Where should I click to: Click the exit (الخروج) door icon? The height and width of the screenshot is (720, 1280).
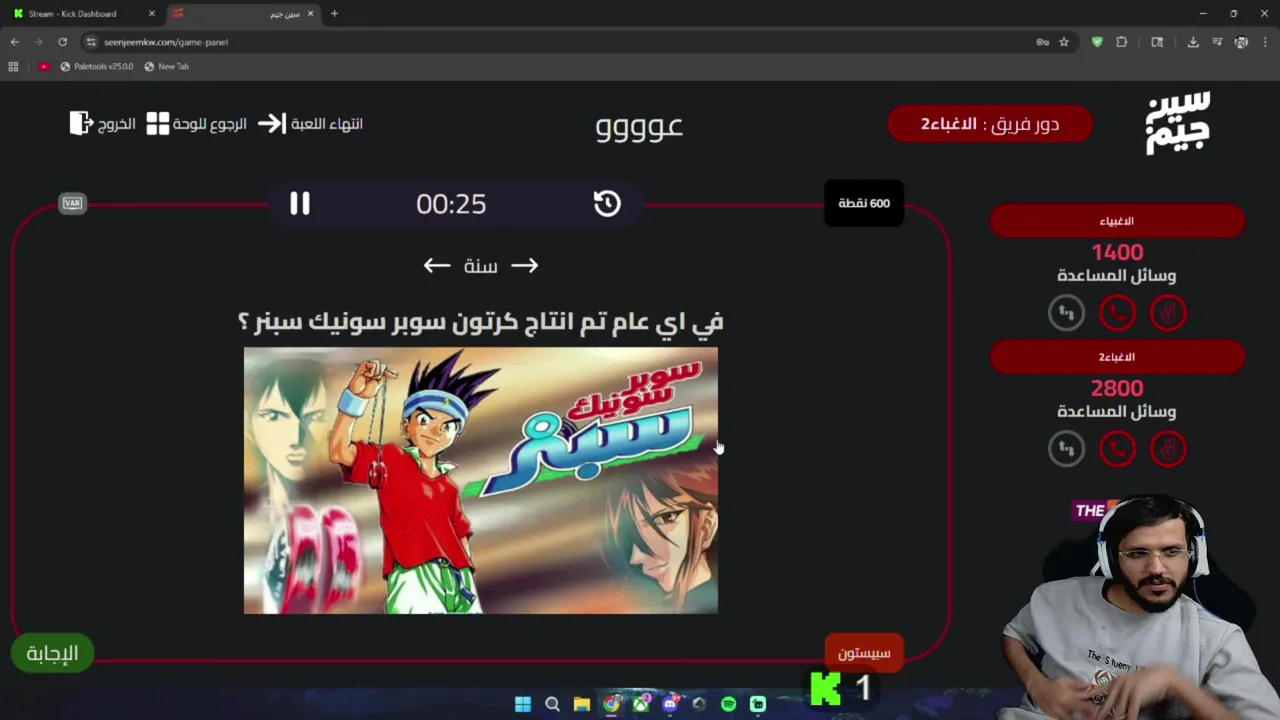coord(81,124)
